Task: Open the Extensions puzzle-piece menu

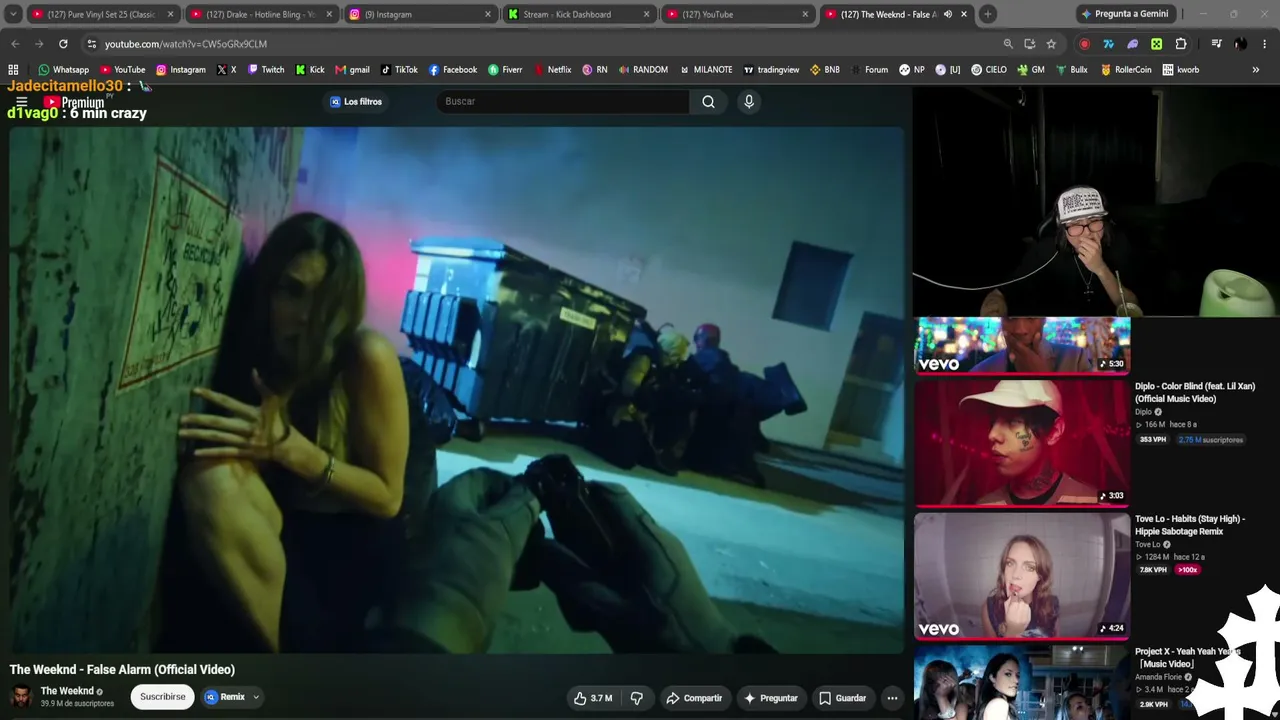Action: (x=1181, y=44)
